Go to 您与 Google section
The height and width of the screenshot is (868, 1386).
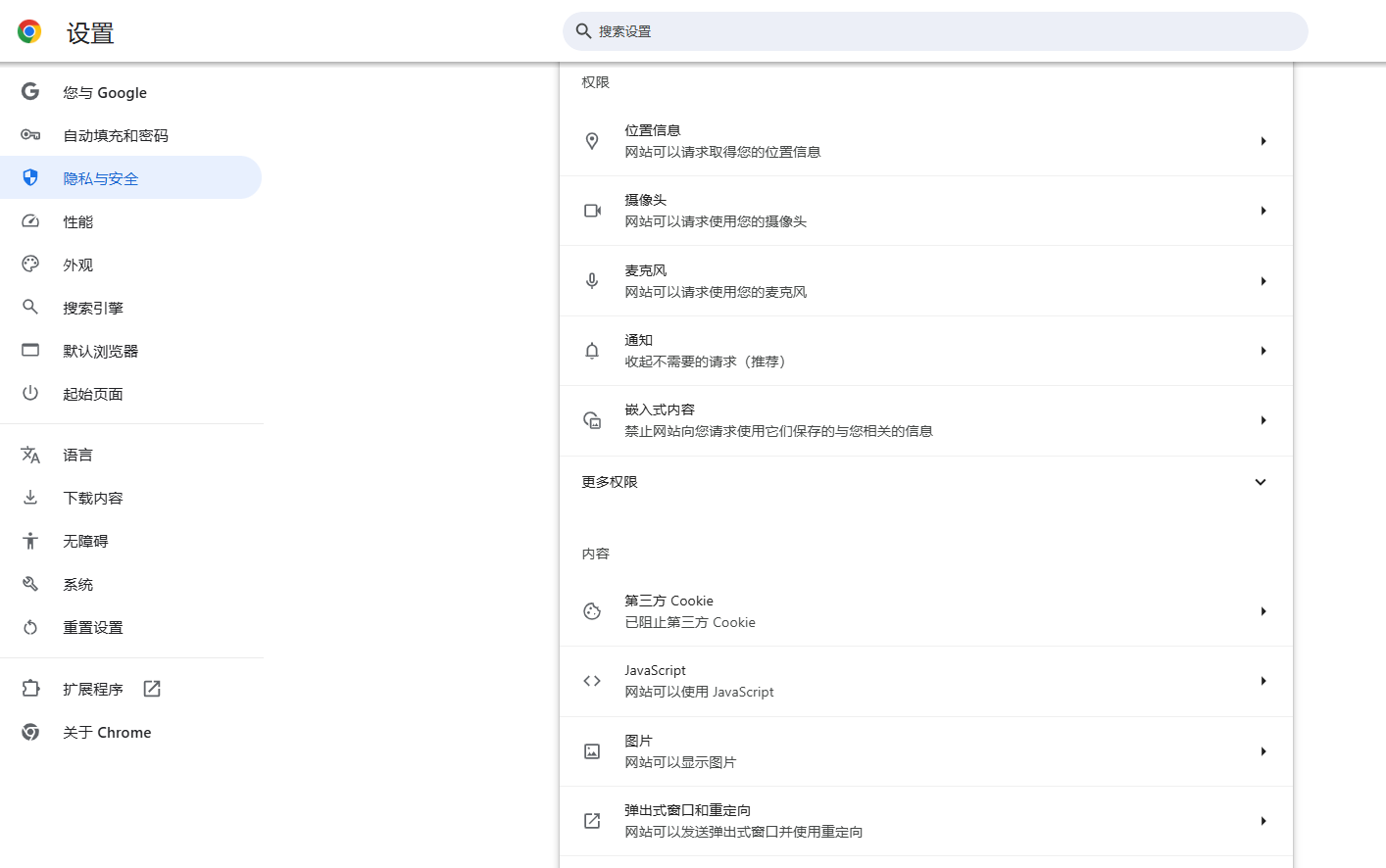[130, 92]
